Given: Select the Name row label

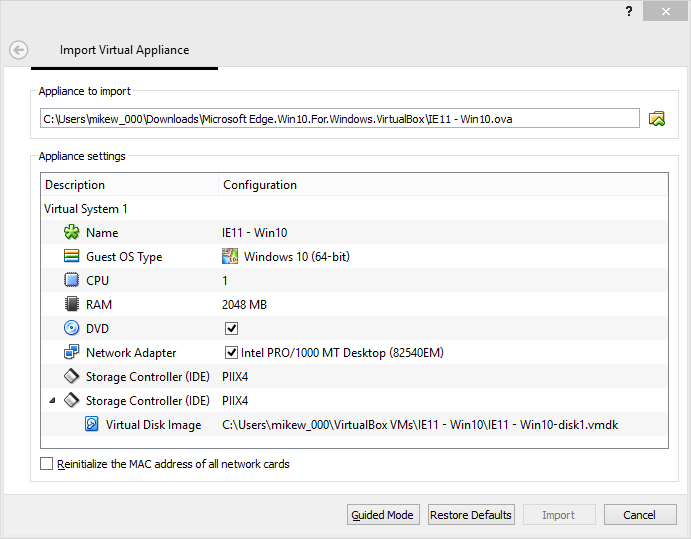Looking at the screenshot, I should 102,232.
